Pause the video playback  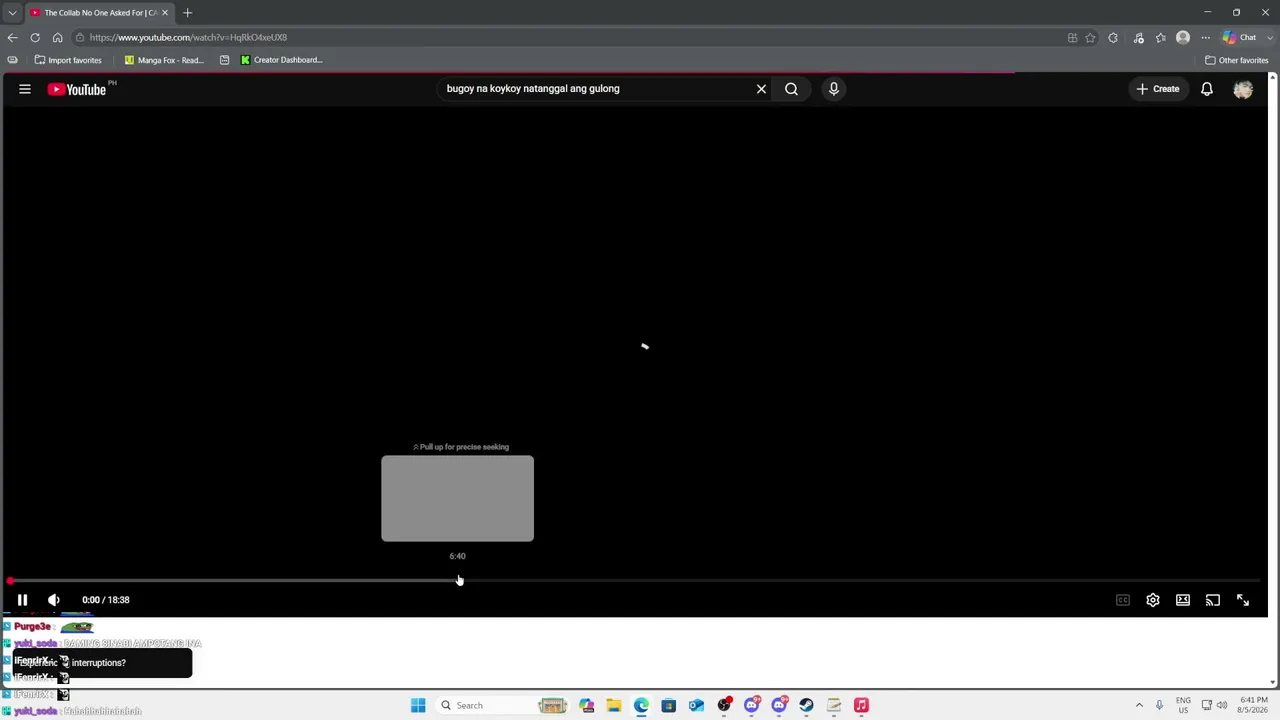[22, 600]
